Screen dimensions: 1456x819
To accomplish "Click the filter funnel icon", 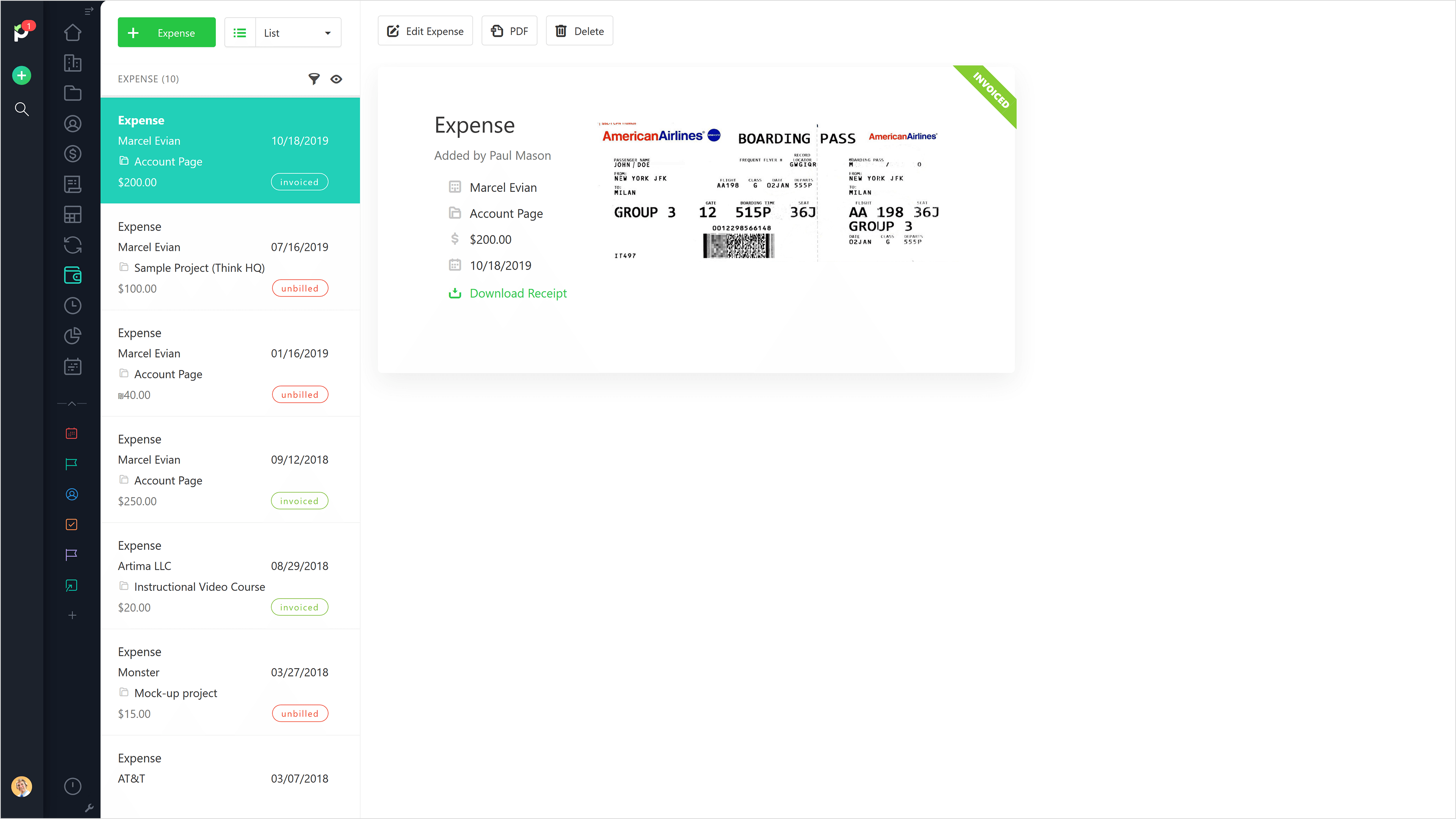I will coord(314,79).
